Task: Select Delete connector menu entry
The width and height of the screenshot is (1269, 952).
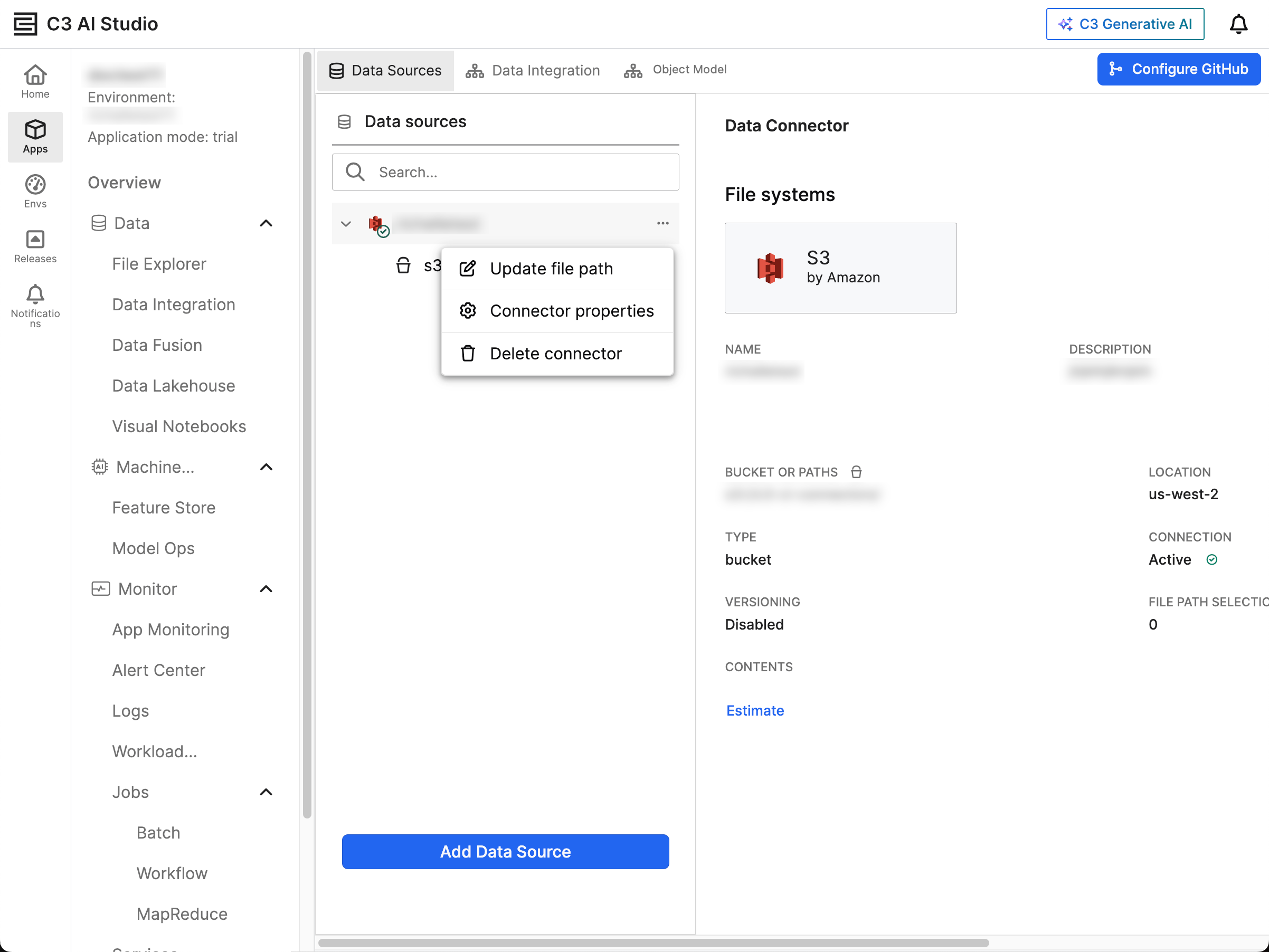Action: coord(555,353)
